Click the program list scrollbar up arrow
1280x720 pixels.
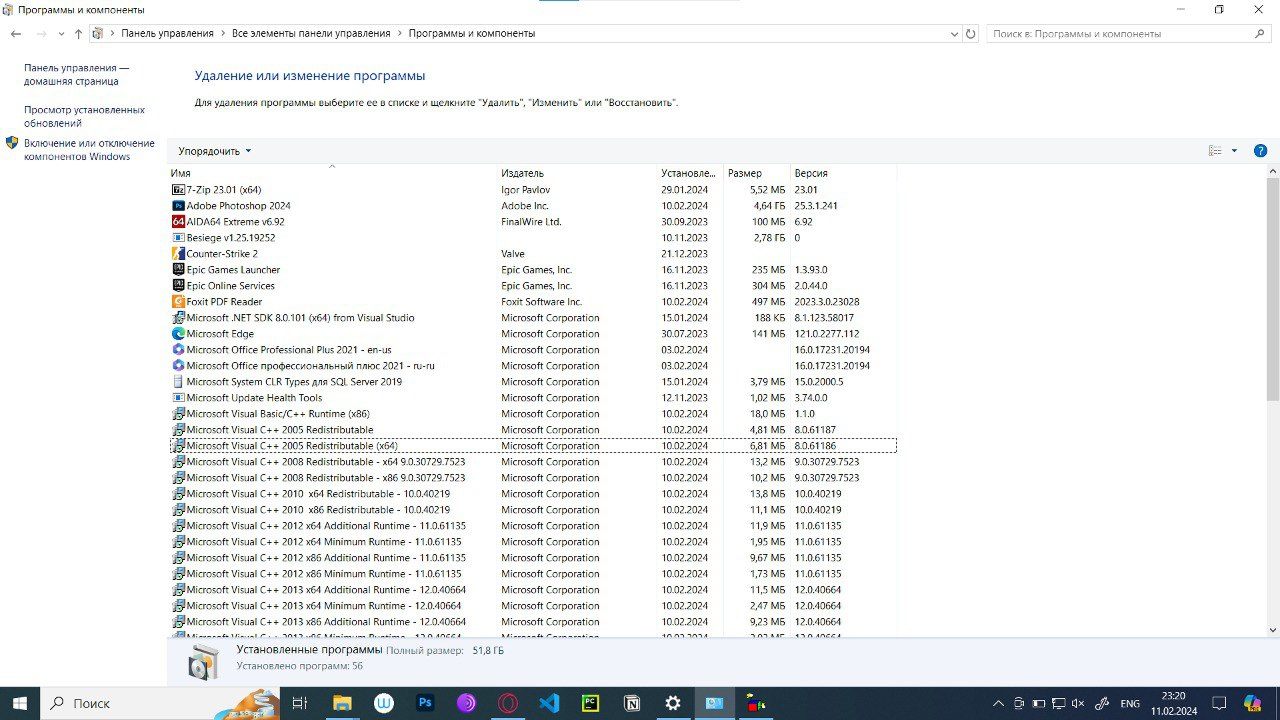click(x=1272, y=171)
